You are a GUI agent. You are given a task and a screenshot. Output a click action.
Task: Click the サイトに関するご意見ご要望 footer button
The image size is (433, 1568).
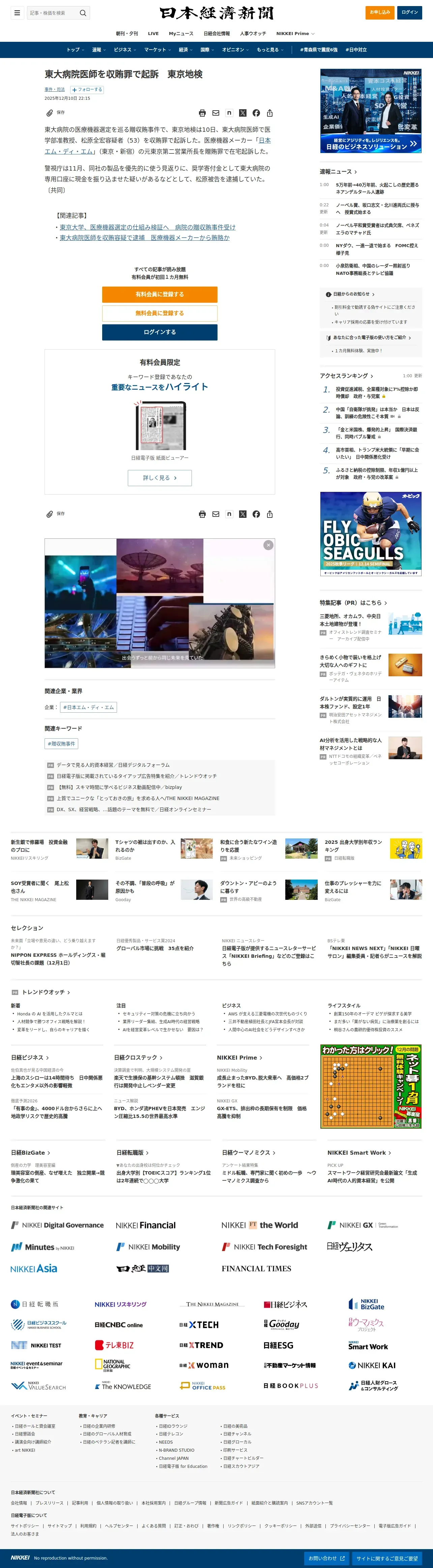387,1558
